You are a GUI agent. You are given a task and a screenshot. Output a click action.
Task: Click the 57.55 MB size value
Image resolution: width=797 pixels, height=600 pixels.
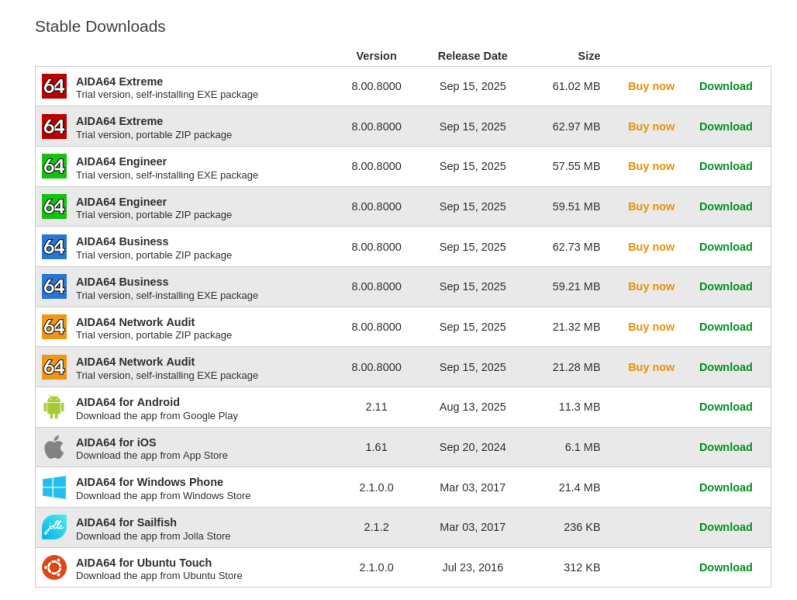[x=576, y=166]
